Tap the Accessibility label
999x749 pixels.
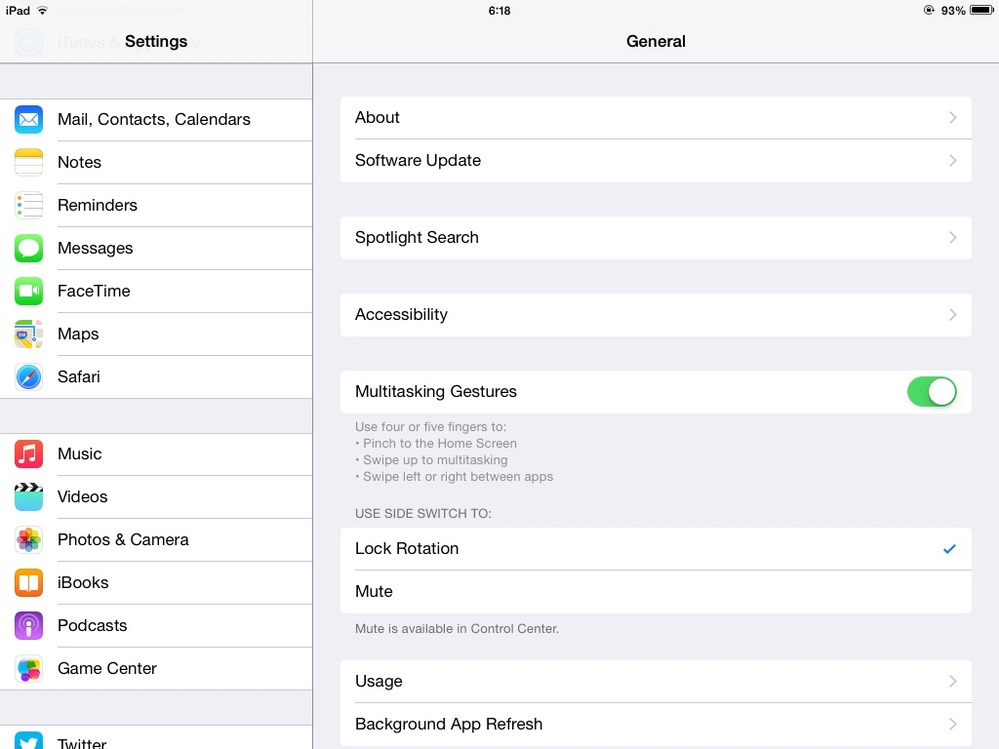(x=401, y=315)
